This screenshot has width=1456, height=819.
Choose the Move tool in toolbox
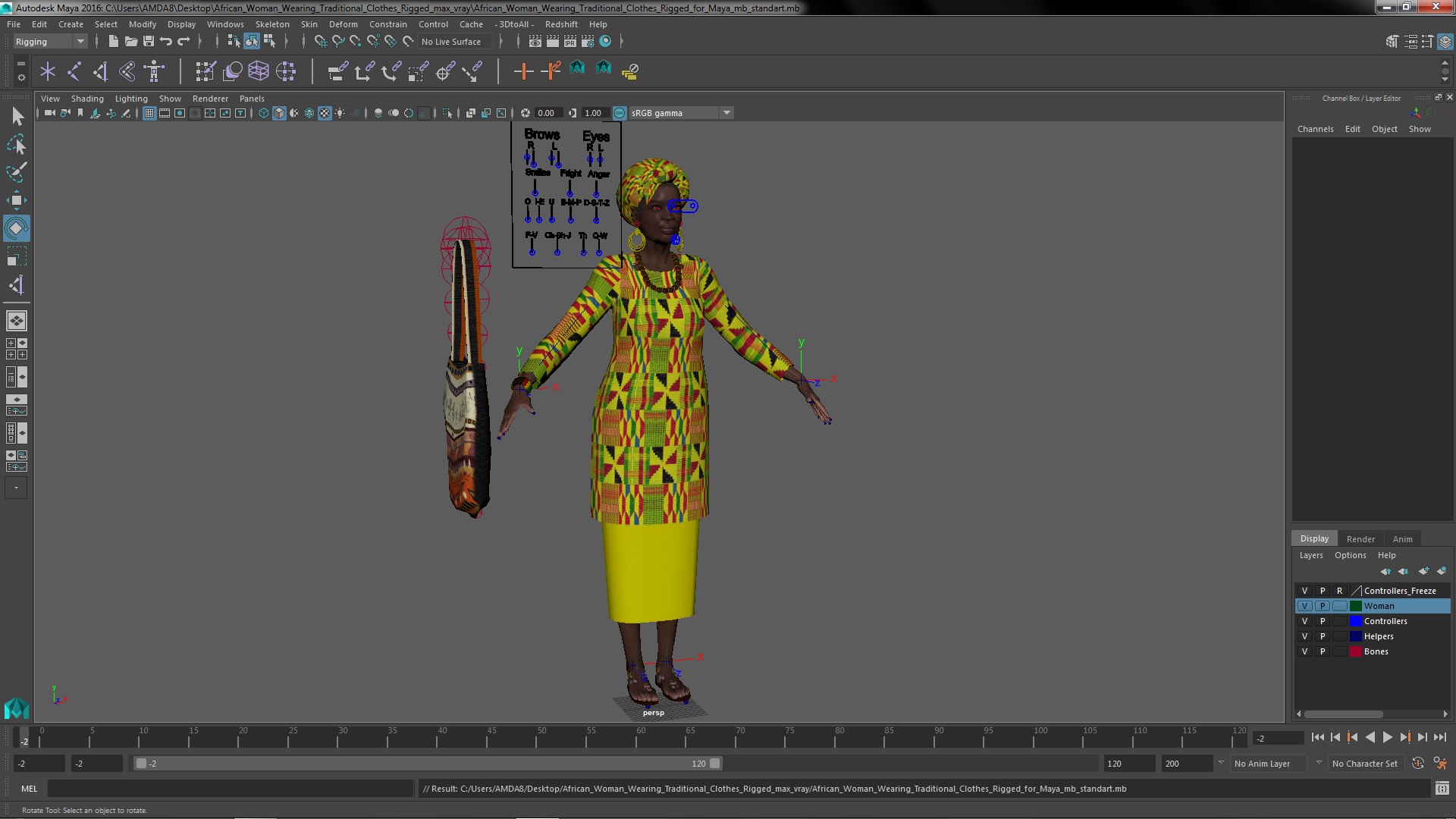coord(17,200)
